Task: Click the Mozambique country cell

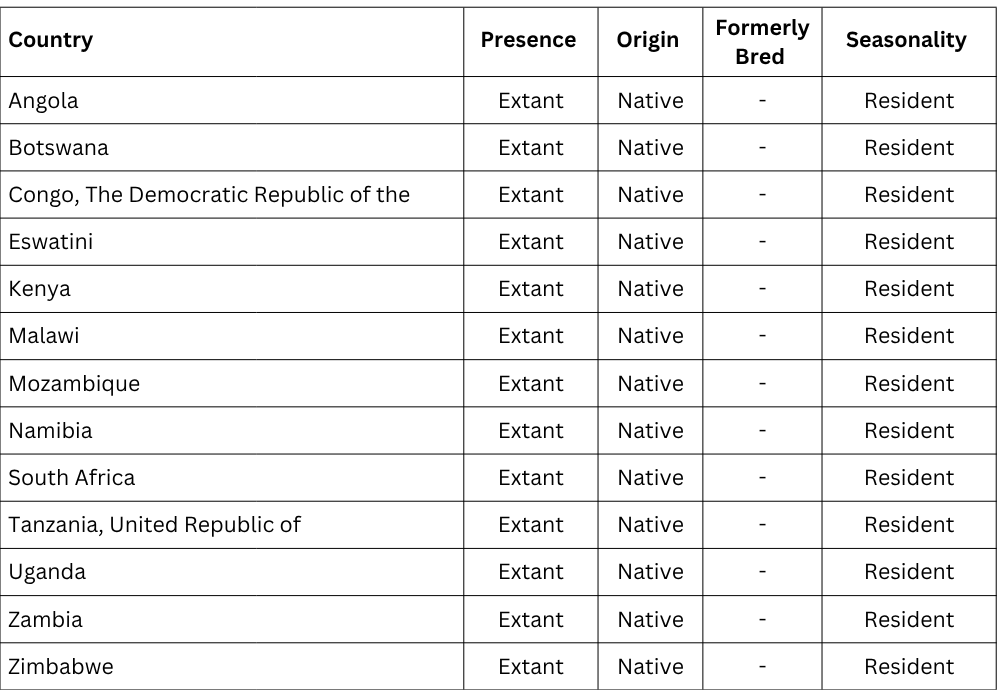Action: 74,384
